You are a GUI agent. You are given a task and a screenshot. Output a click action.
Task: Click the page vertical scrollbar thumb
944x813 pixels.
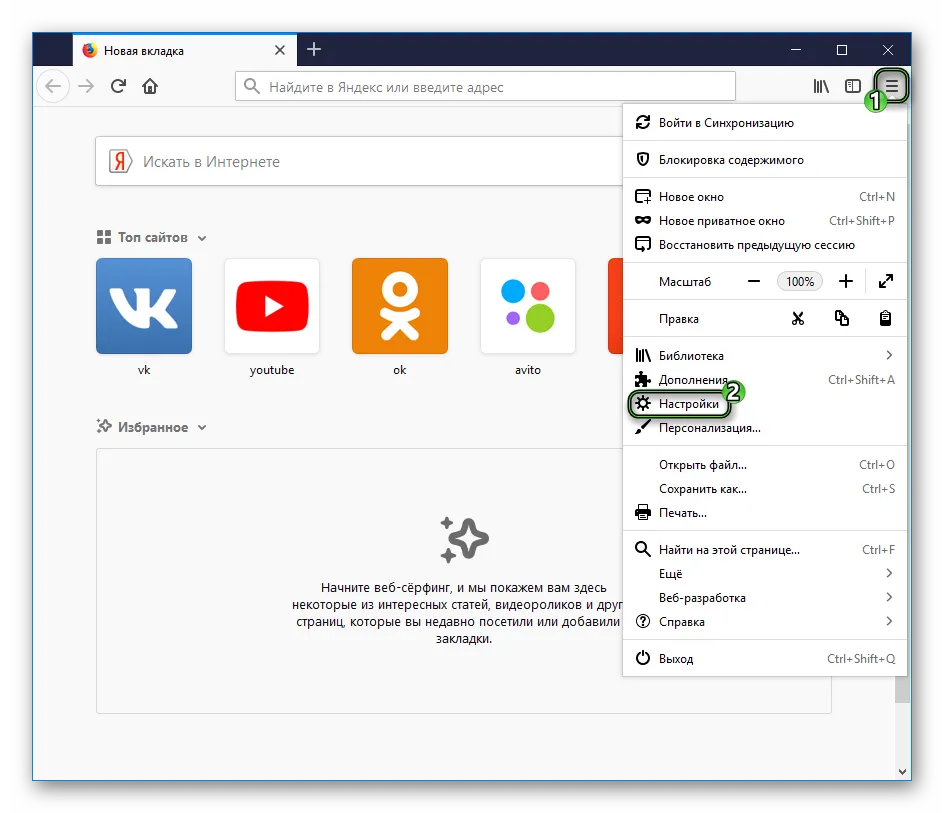tap(902, 689)
